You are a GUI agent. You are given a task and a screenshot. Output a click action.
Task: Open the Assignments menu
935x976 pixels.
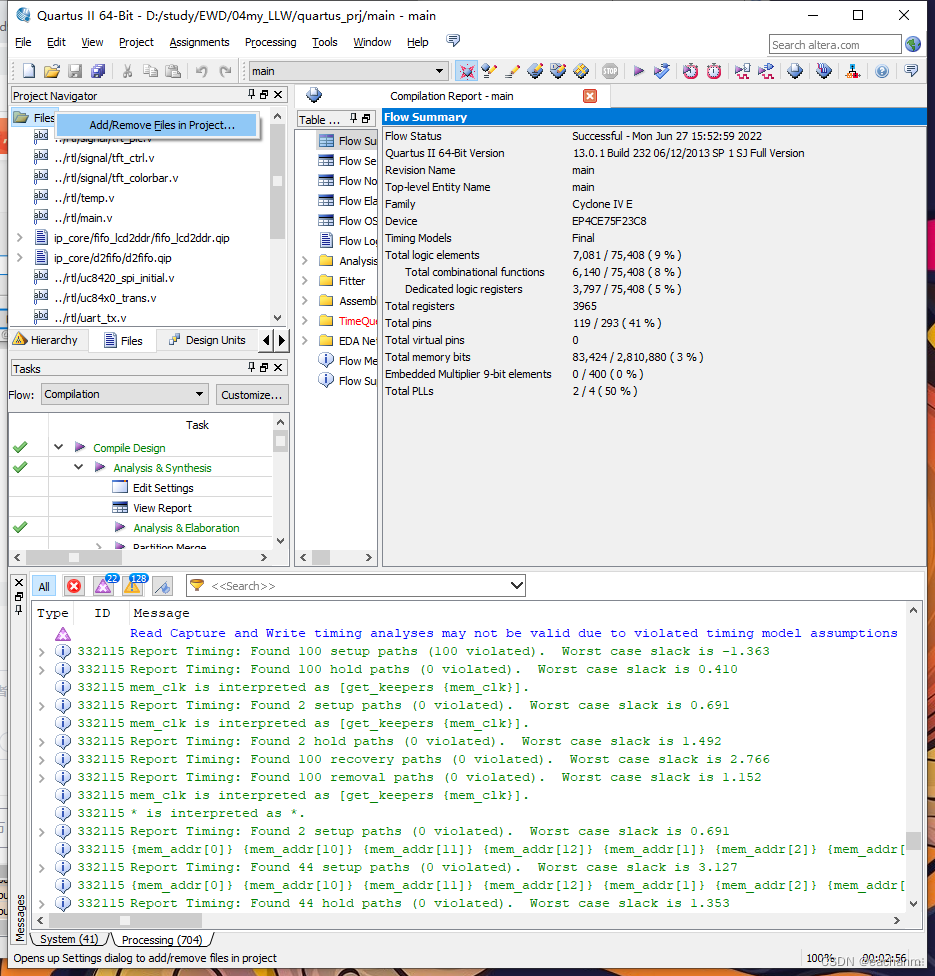point(198,42)
